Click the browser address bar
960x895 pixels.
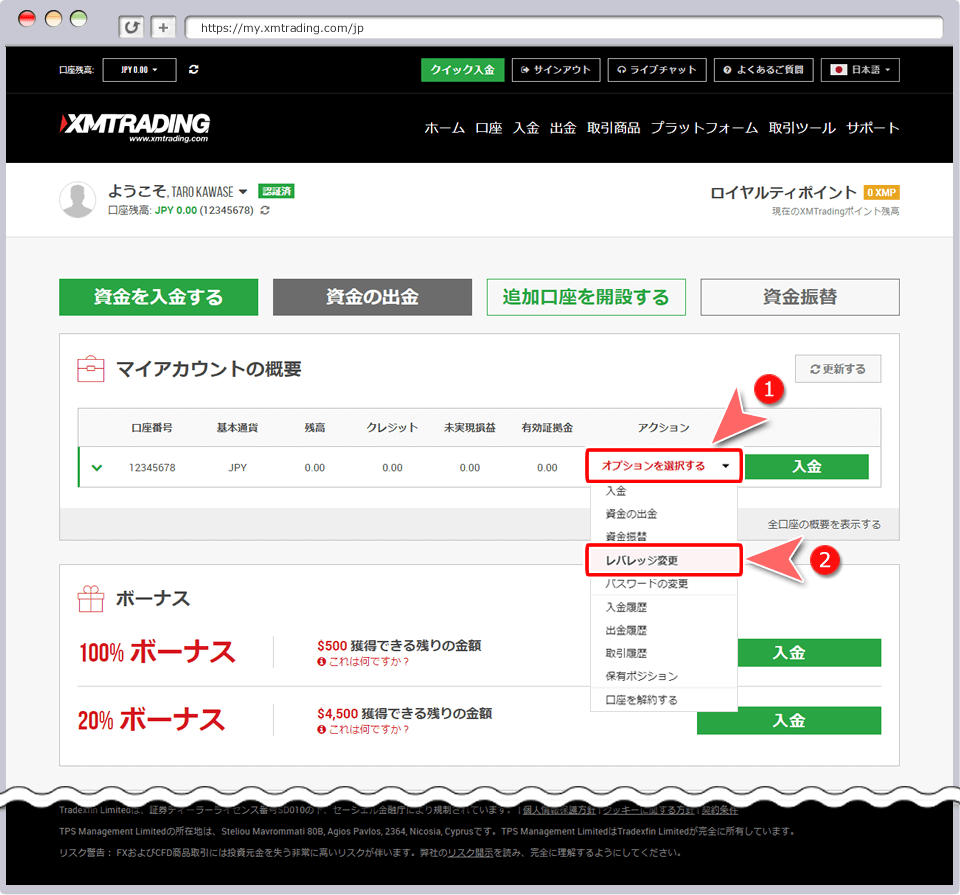(560, 28)
